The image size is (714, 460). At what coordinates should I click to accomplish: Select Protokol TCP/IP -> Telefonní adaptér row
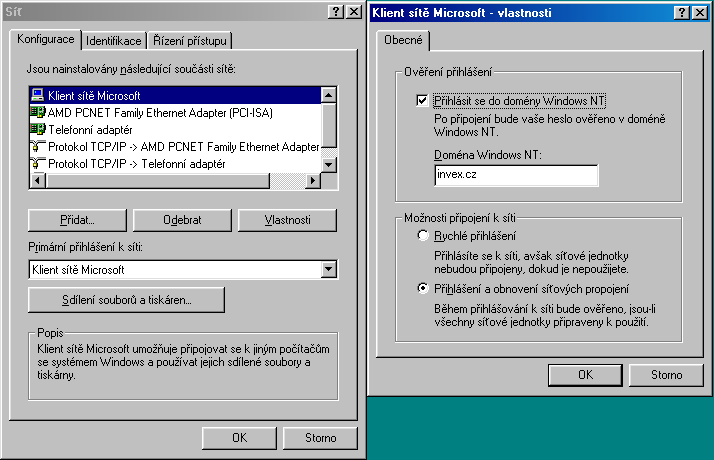point(175,164)
